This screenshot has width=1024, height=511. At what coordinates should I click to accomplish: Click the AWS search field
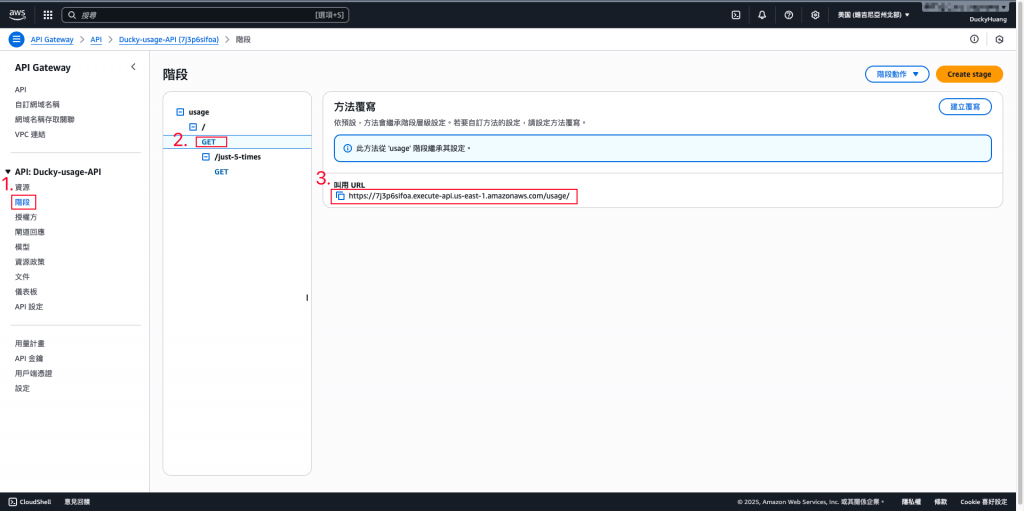coord(205,14)
